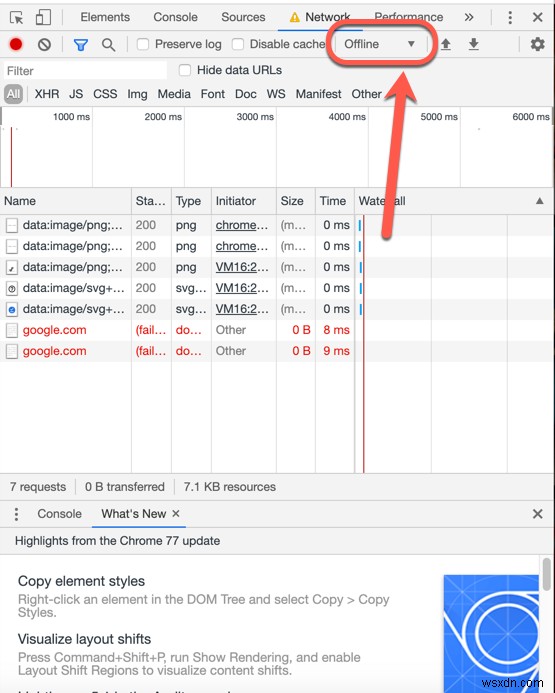The height and width of the screenshot is (693, 555).
Task: Close the bottom drawer panel
Action: tap(537, 514)
